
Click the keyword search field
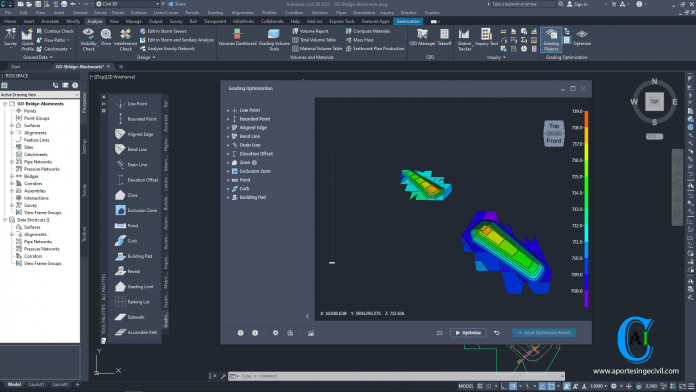click(x=523, y=4)
